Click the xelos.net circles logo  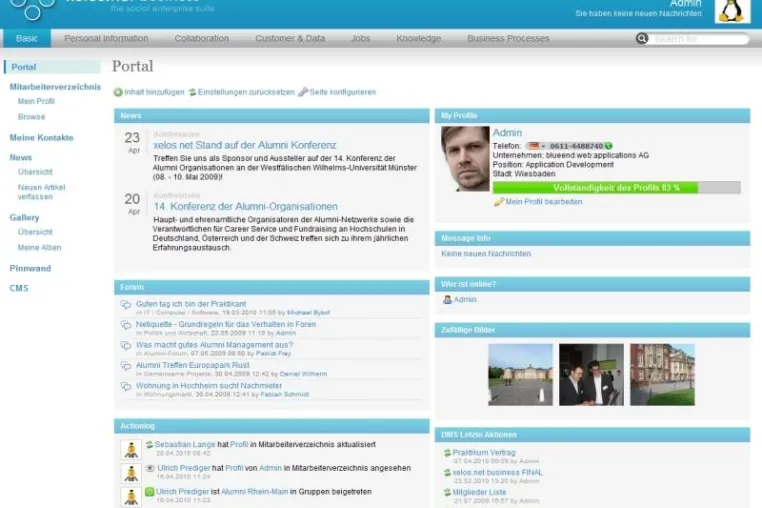point(33,9)
